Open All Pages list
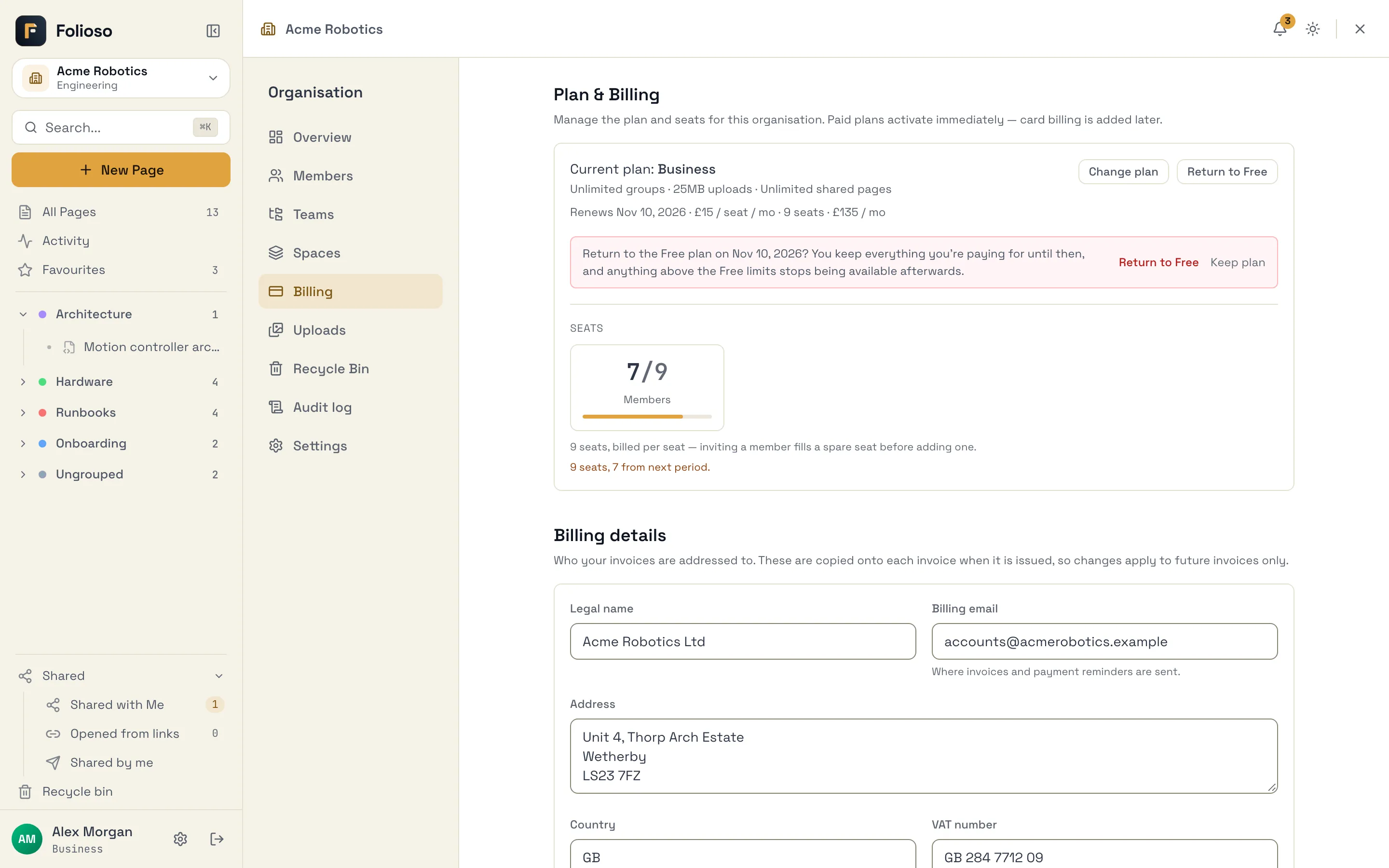1389x868 pixels. click(121, 212)
